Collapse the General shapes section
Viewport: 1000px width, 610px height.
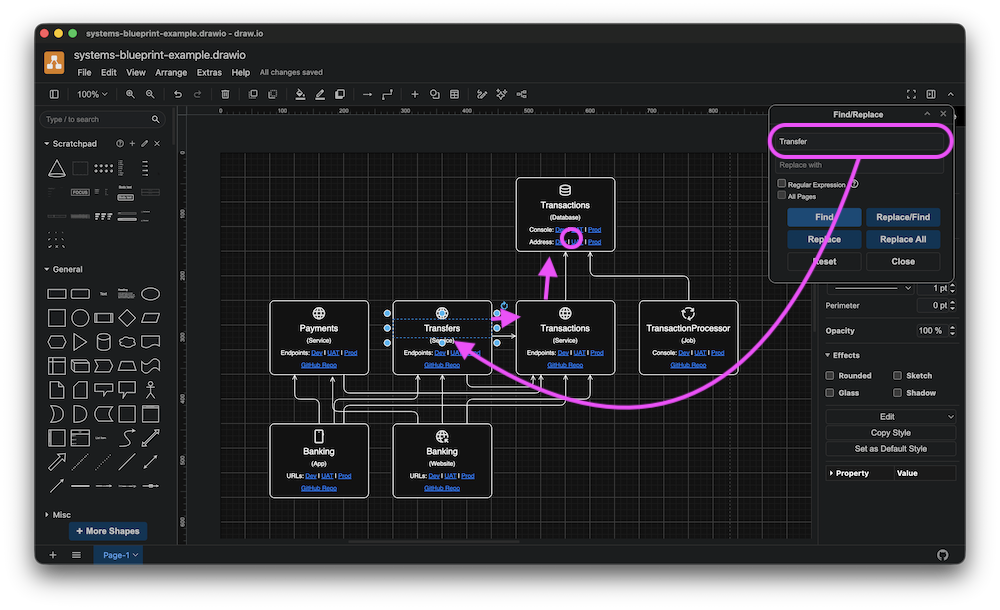[x=47, y=269]
